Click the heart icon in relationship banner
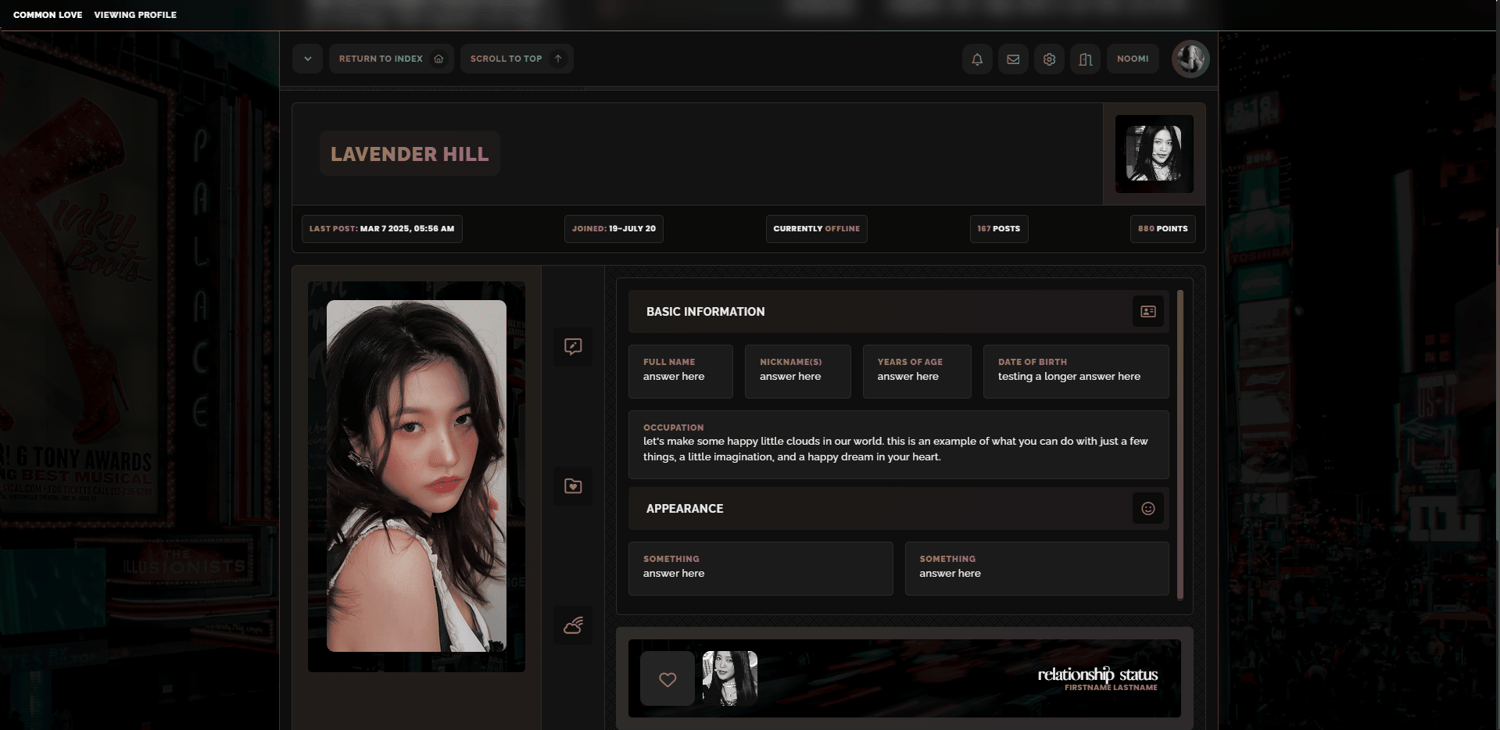This screenshot has width=1500, height=730. [667, 679]
